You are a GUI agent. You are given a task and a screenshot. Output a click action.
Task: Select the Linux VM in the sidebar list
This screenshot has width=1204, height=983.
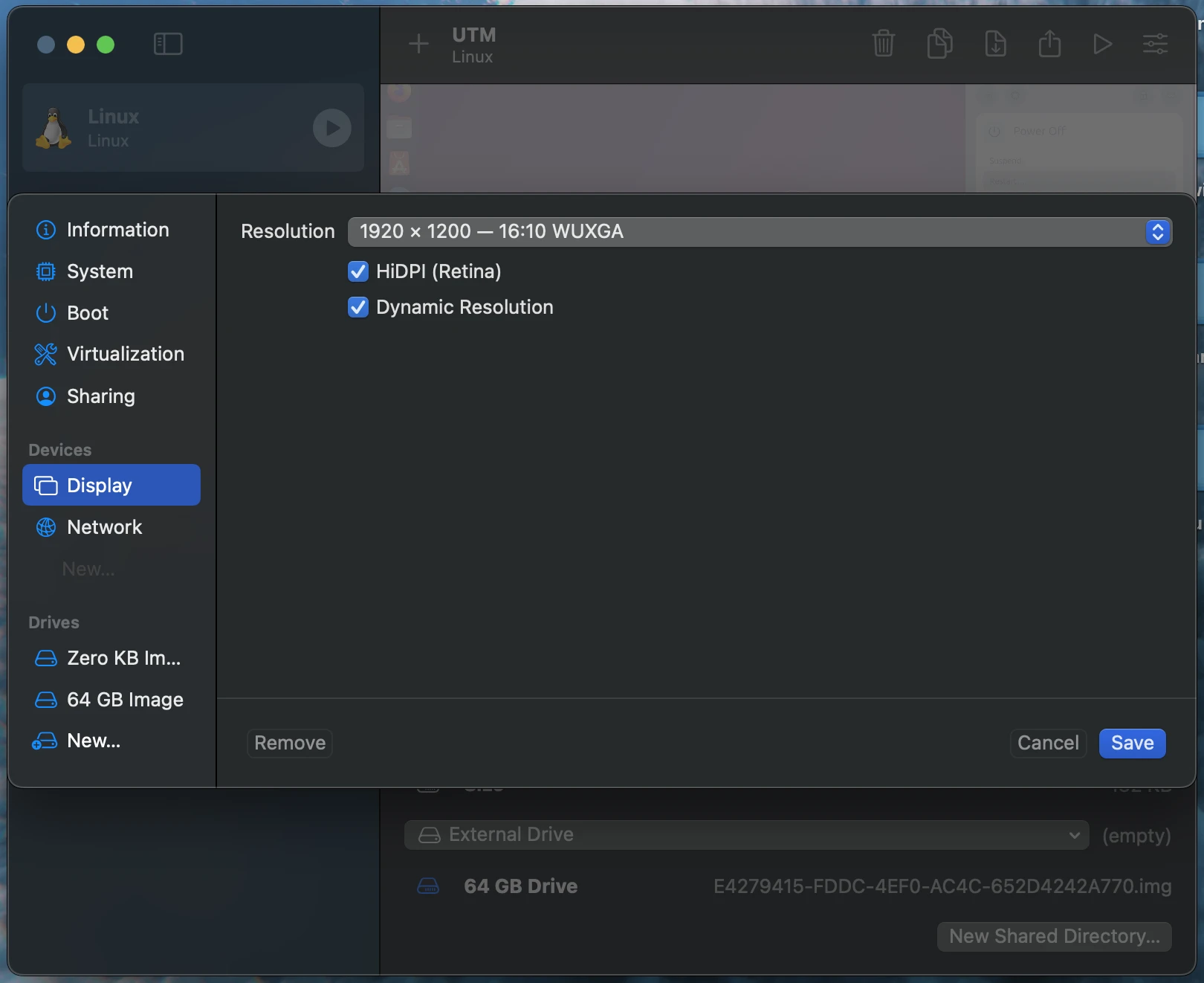(193, 128)
